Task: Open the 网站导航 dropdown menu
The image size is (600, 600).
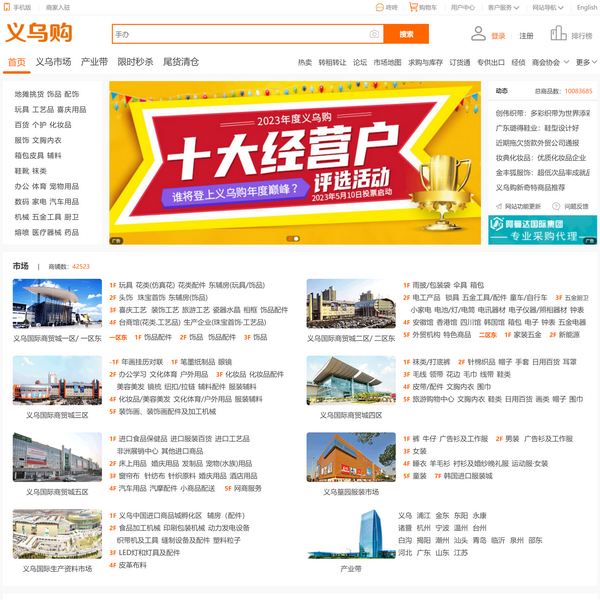Action: 548,7
